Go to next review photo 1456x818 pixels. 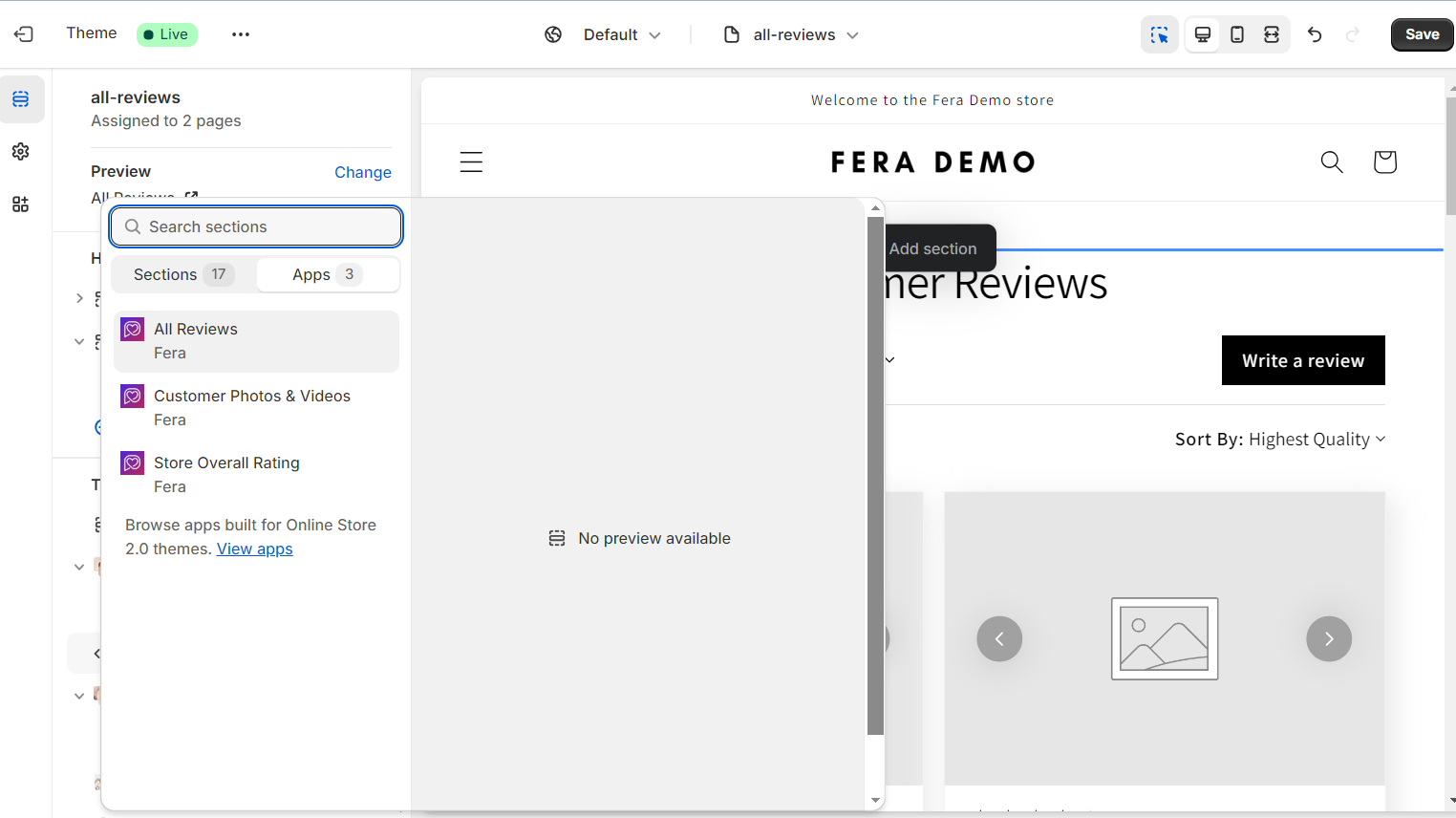coord(1329,638)
